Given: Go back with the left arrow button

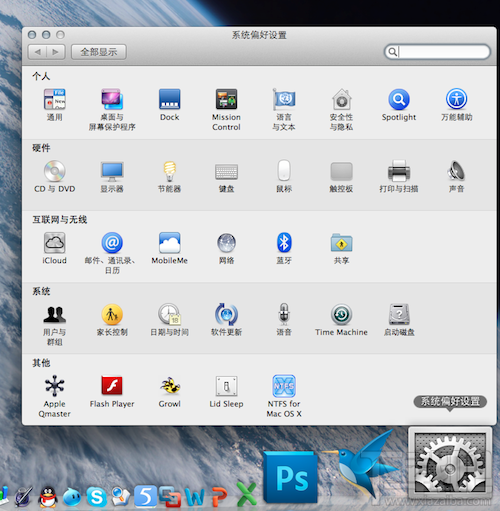Looking at the screenshot, I should point(37,52).
